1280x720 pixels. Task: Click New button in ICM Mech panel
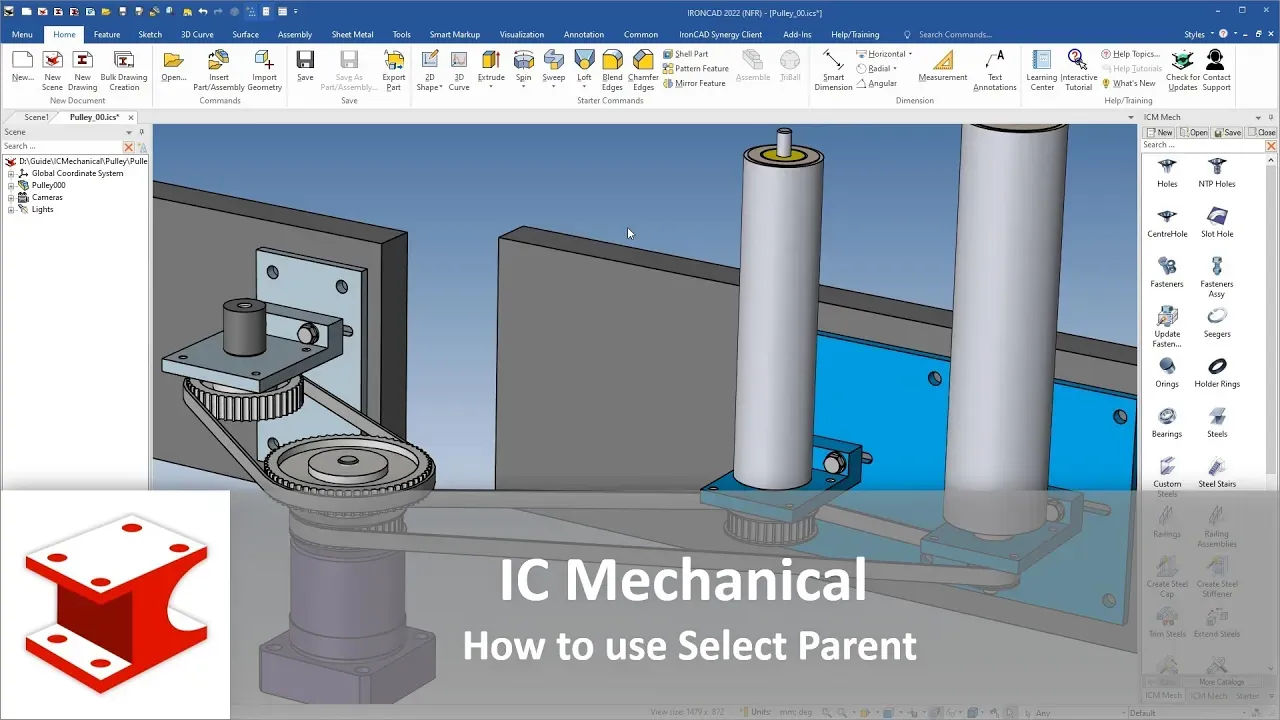click(x=1159, y=132)
